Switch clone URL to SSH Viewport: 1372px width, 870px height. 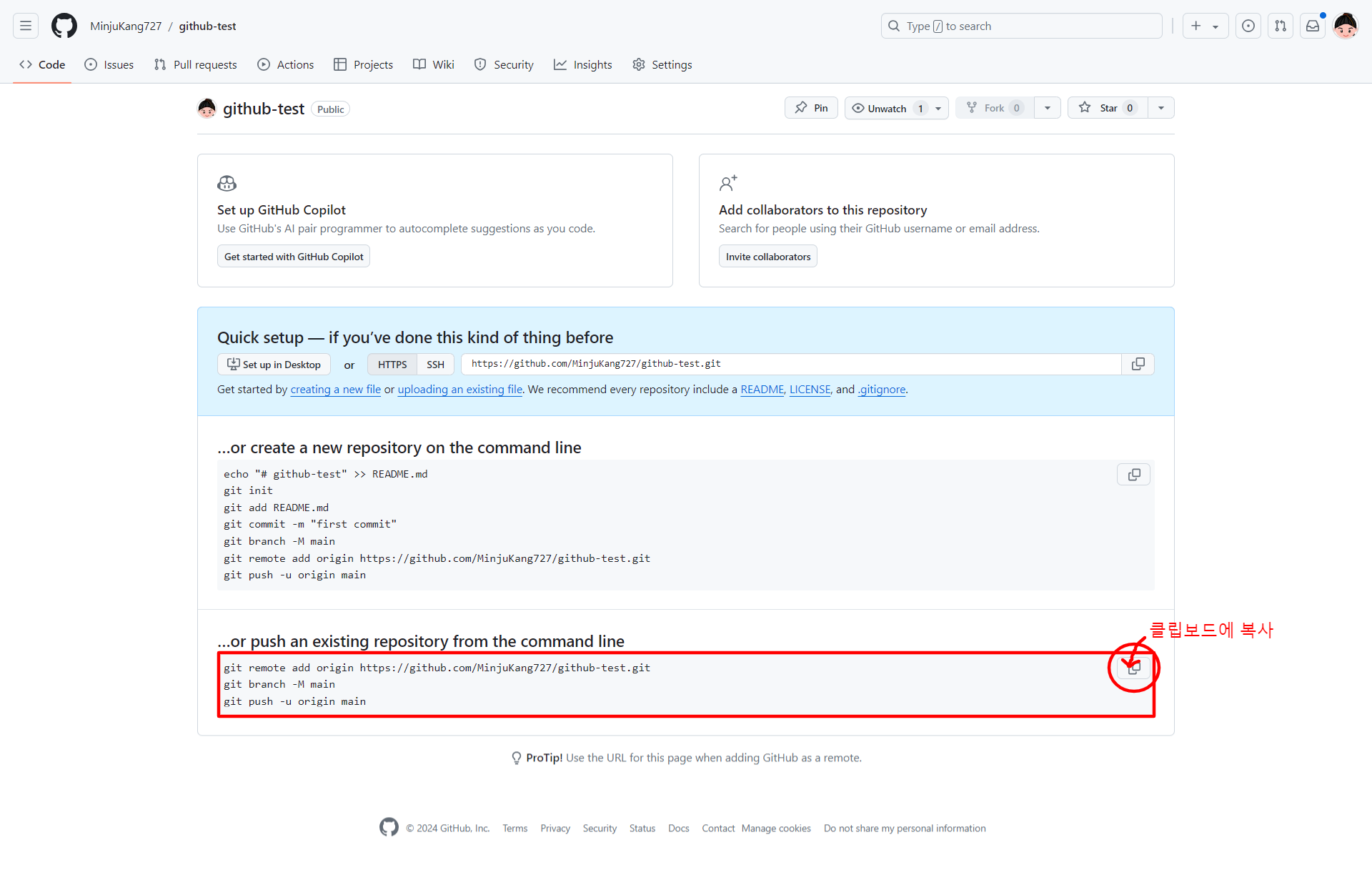[435, 365]
